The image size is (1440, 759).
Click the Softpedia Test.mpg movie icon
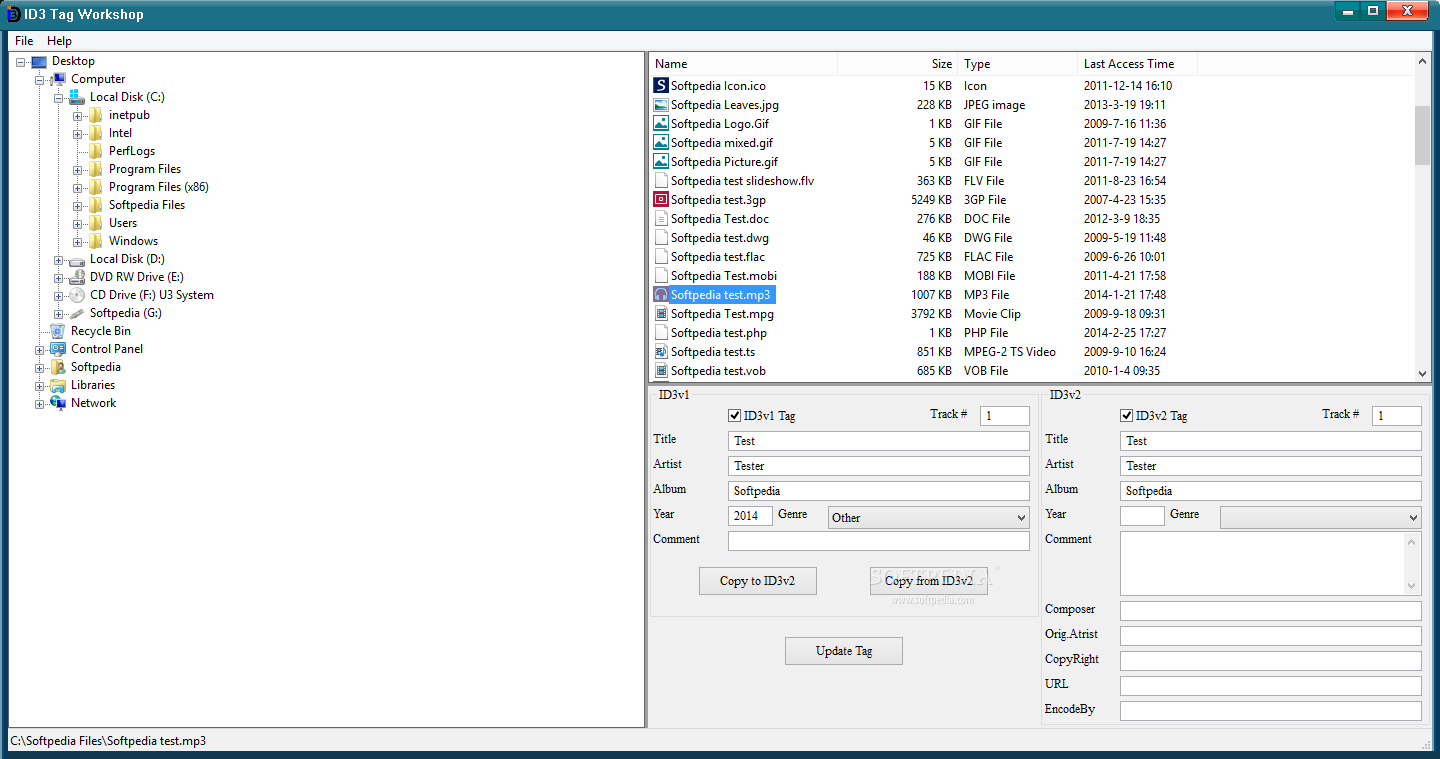[x=660, y=314]
